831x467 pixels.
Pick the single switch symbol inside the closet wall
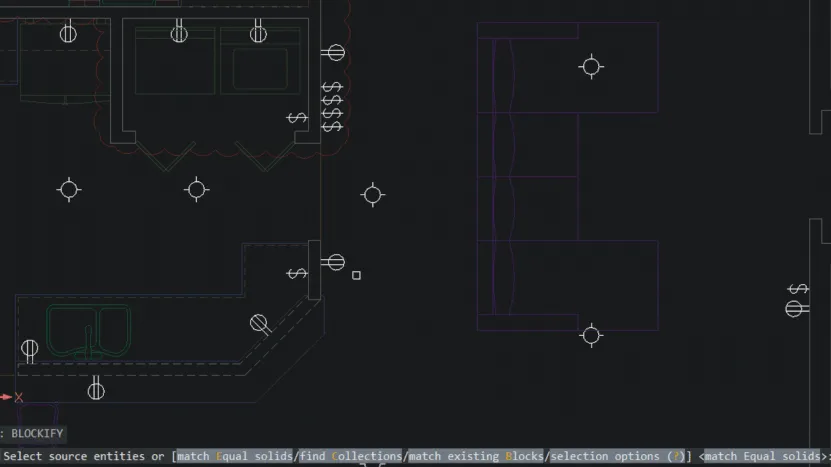[x=297, y=118]
